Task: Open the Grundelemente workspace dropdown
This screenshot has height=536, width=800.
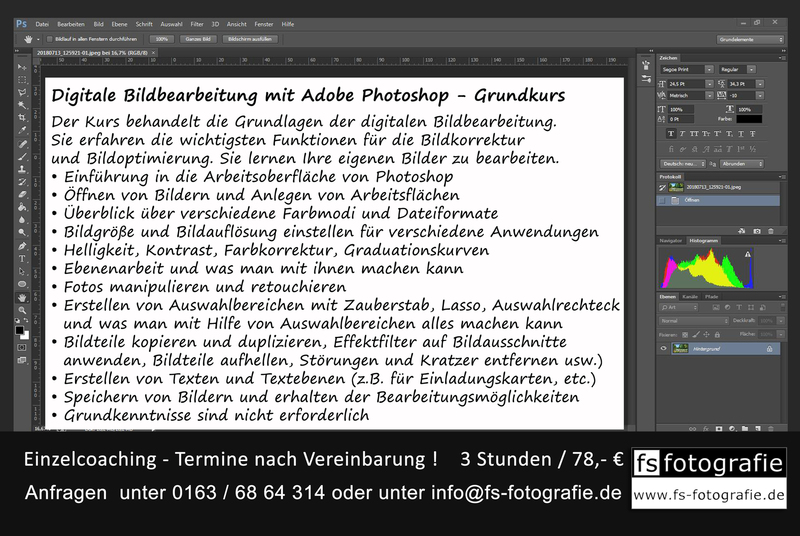Action: pos(750,38)
